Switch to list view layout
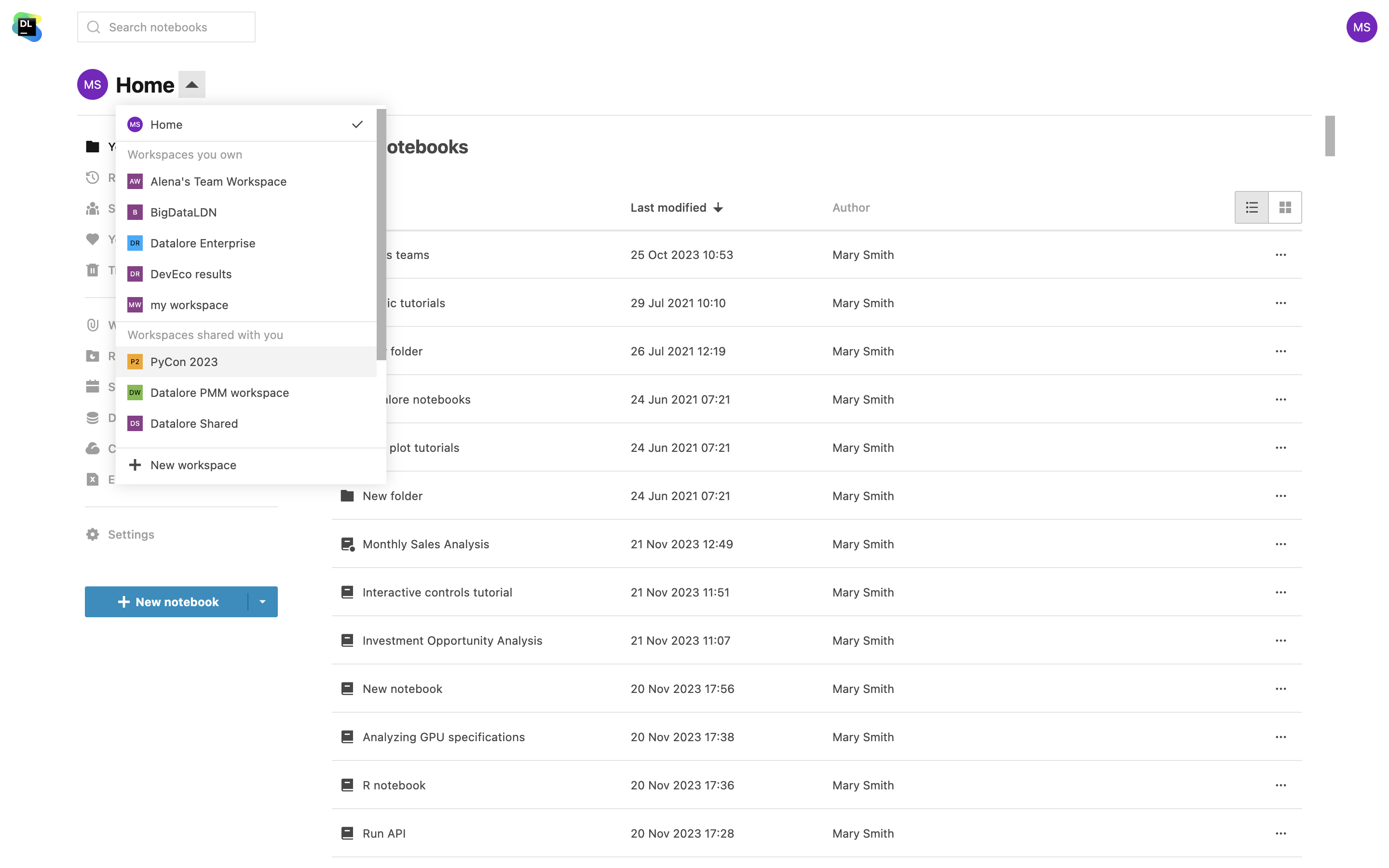This screenshot has width=1389, height=868. click(x=1252, y=207)
